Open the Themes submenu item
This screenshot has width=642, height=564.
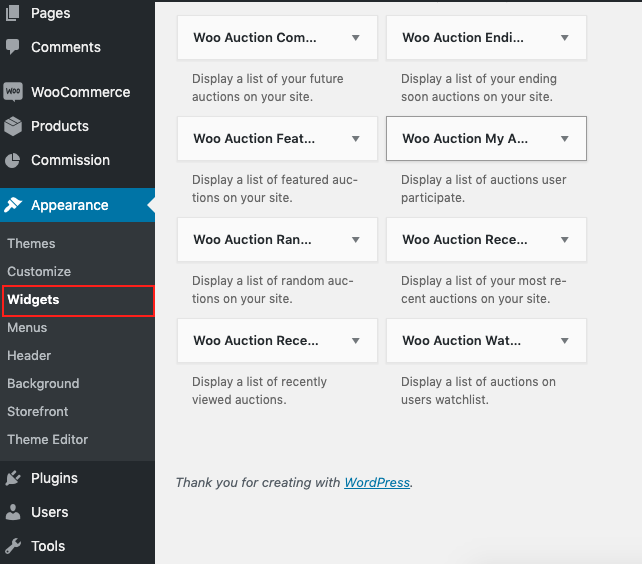31,244
